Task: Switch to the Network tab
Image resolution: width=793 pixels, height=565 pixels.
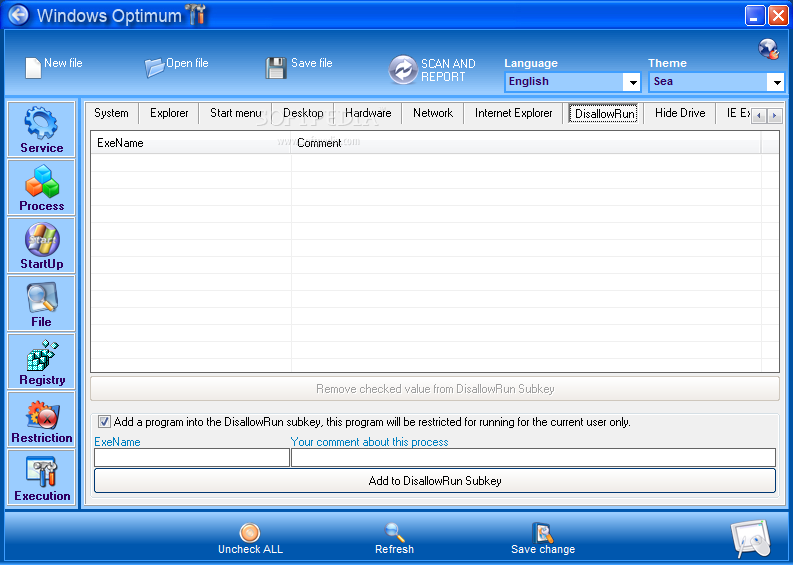Action: [x=432, y=113]
